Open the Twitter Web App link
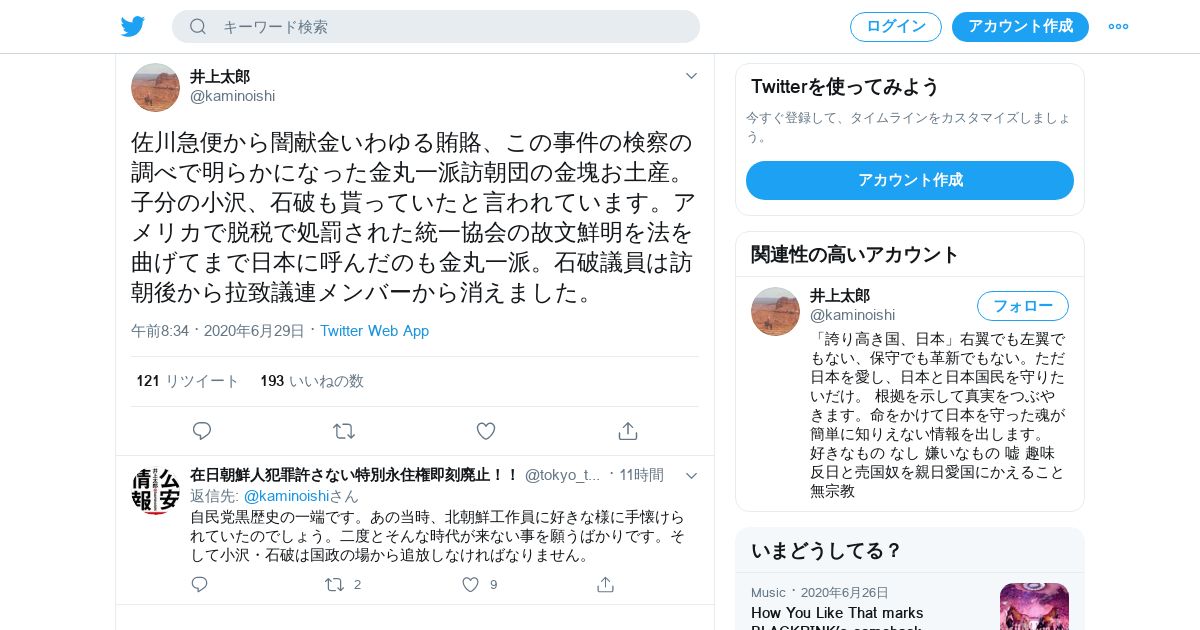Image resolution: width=1200 pixels, height=630 pixels. 374,331
